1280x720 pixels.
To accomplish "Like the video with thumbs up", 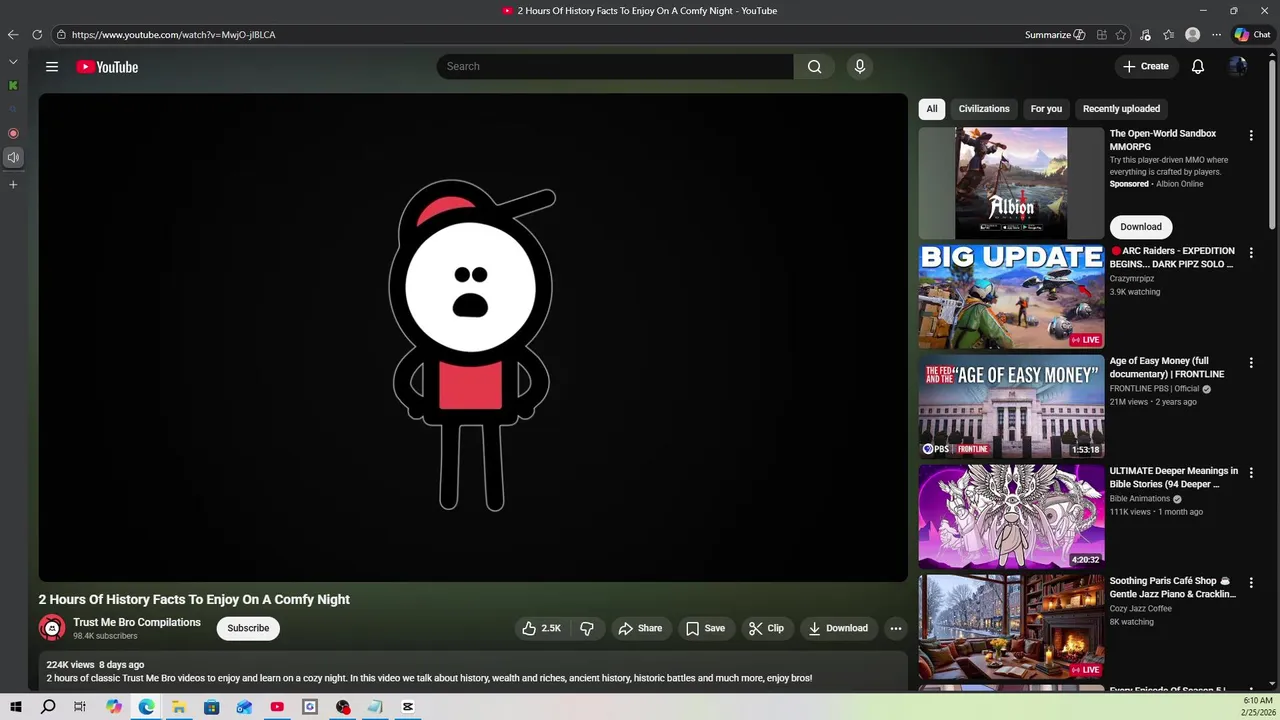I will coord(541,628).
